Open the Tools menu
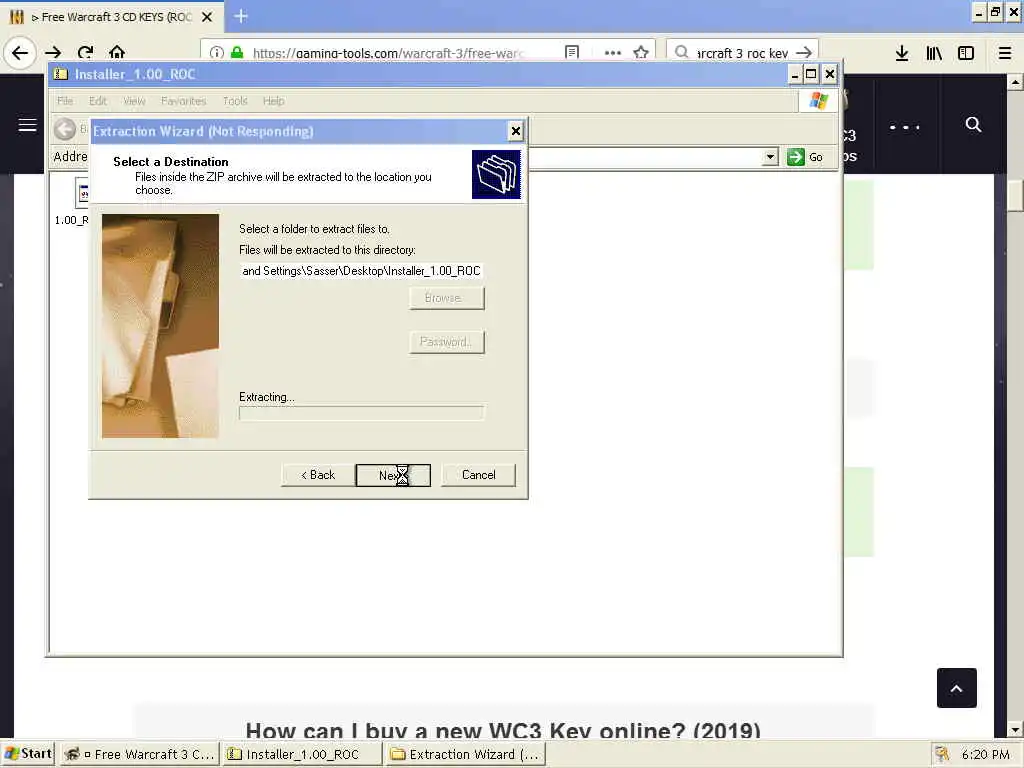The width and height of the screenshot is (1024, 768). click(x=235, y=101)
